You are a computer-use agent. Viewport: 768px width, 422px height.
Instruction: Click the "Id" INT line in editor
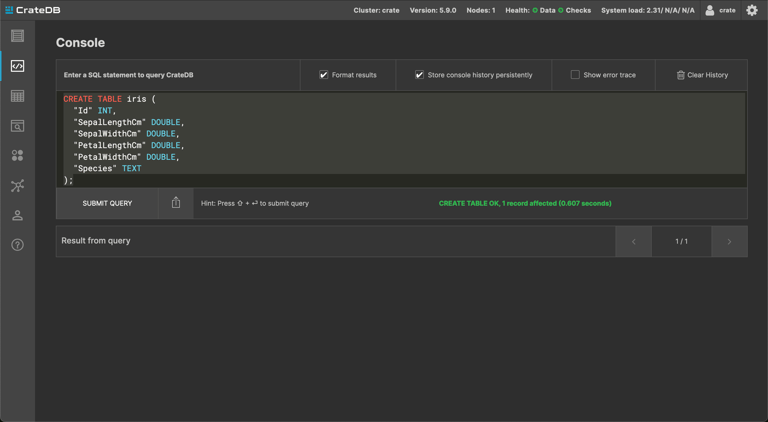point(95,111)
